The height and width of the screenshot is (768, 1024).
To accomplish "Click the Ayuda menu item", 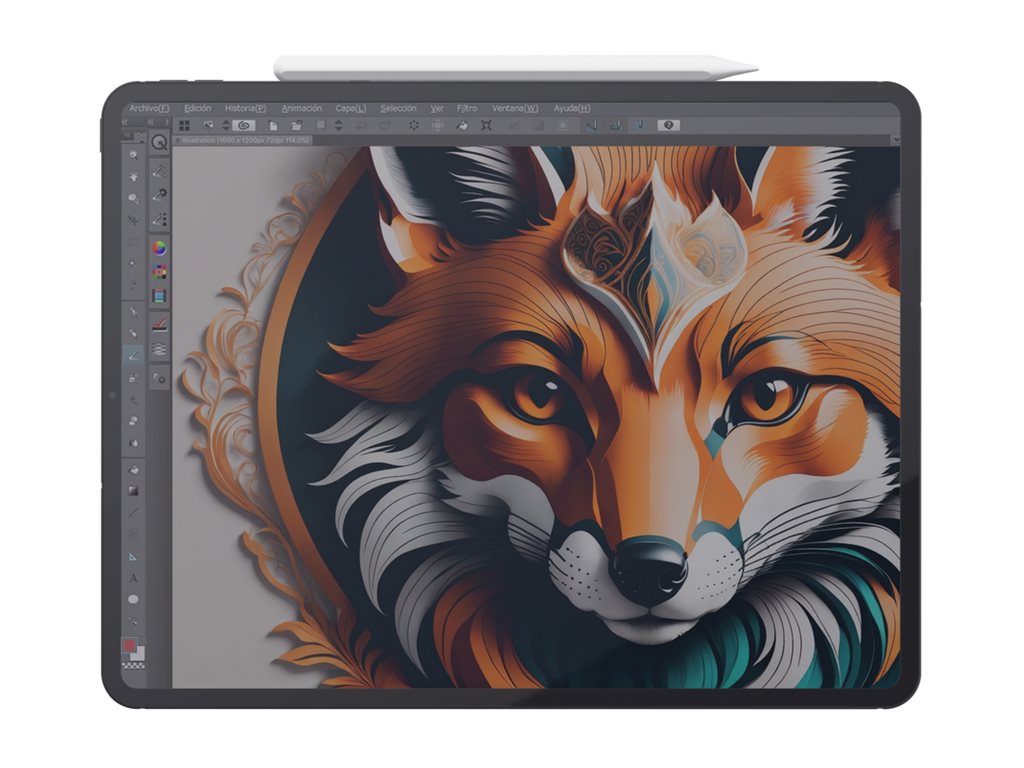I will click(571, 108).
